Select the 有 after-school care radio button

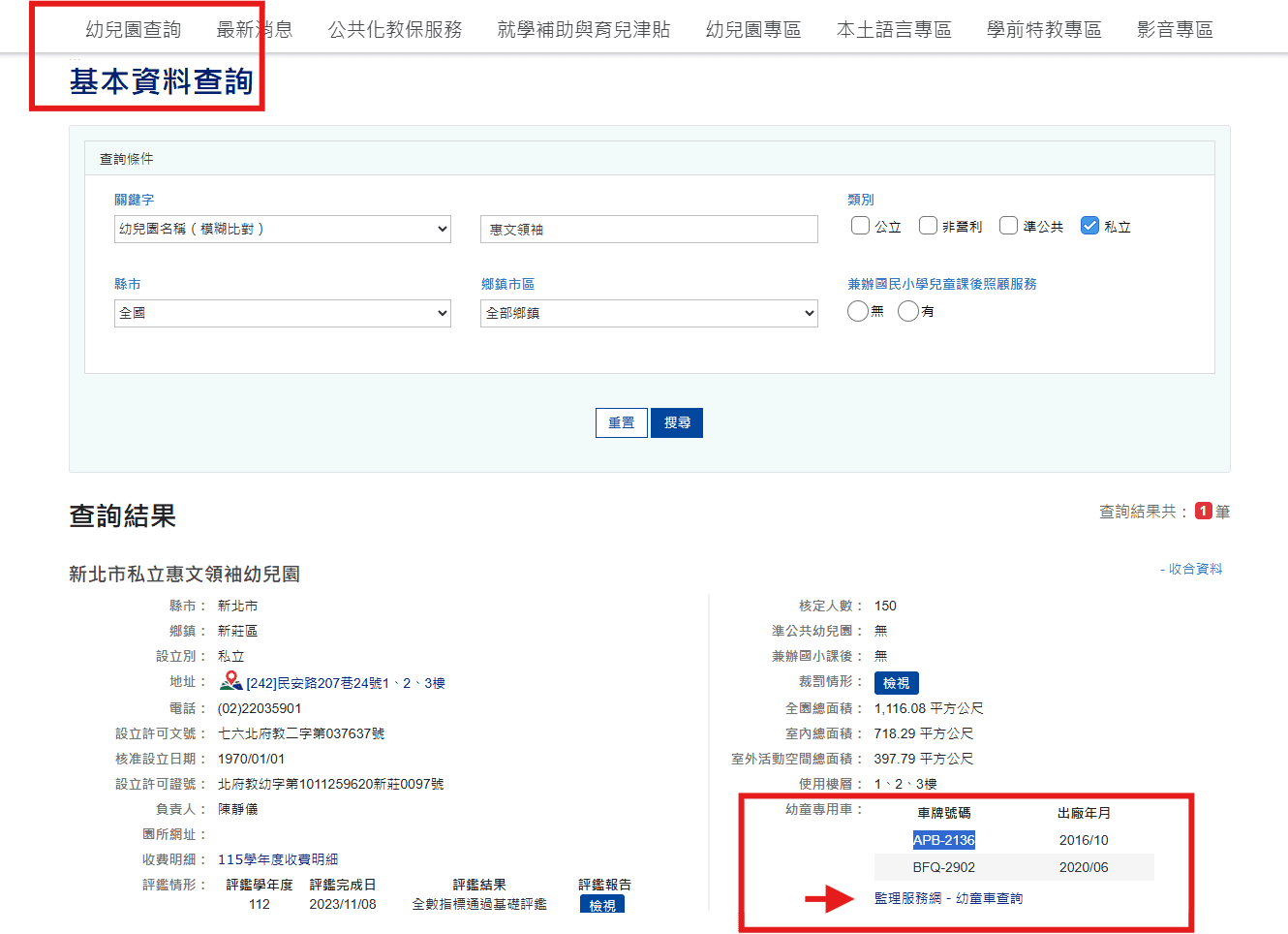(908, 311)
